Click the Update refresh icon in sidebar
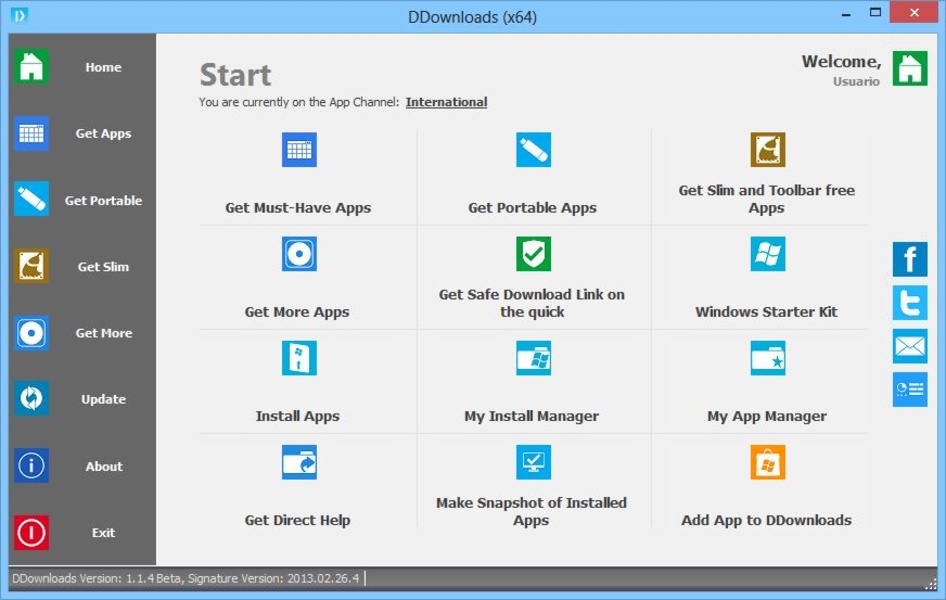This screenshot has height=600, width=946. (x=31, y=399)
